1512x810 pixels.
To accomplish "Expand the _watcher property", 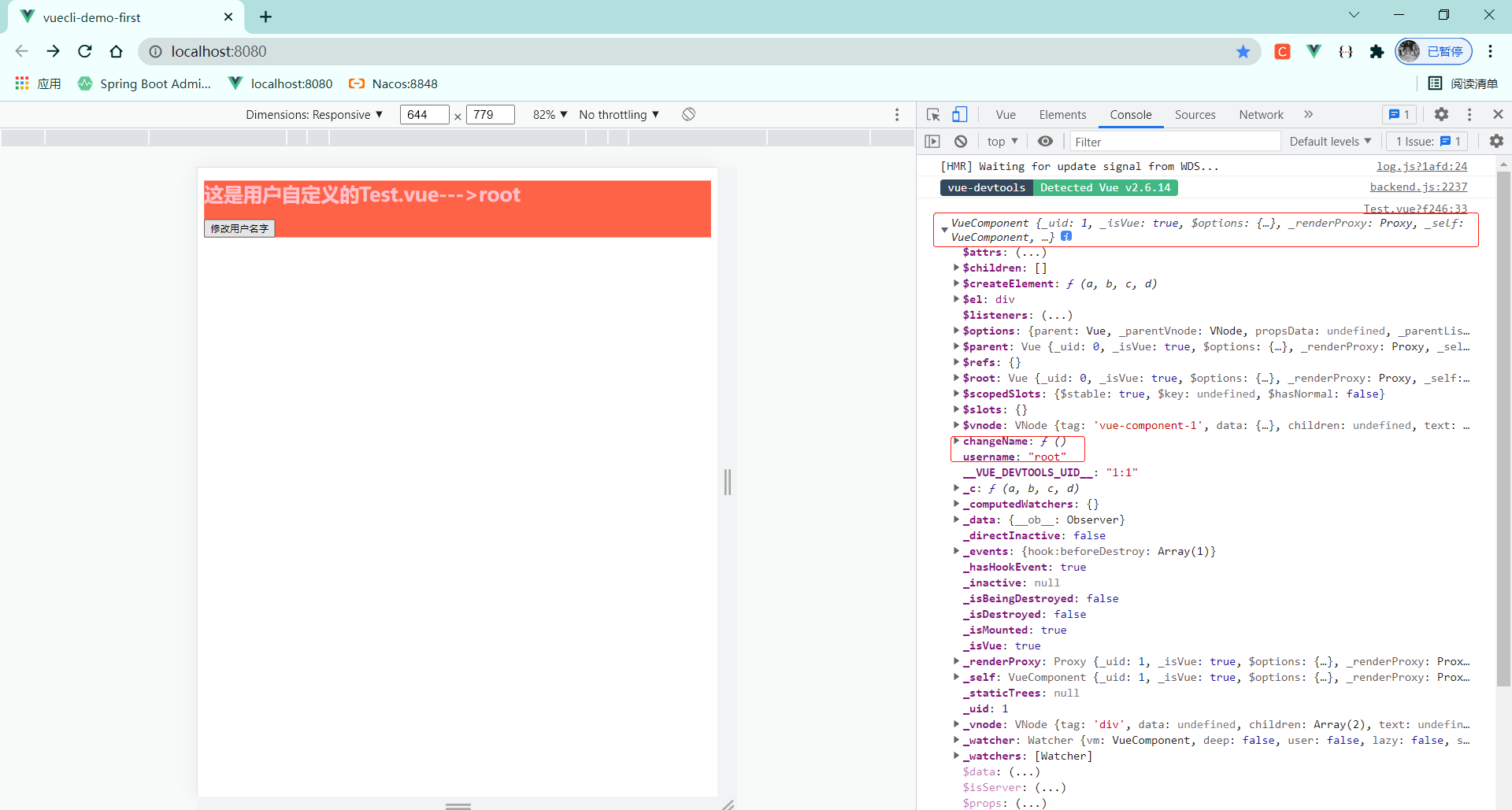I will (956, 740).
